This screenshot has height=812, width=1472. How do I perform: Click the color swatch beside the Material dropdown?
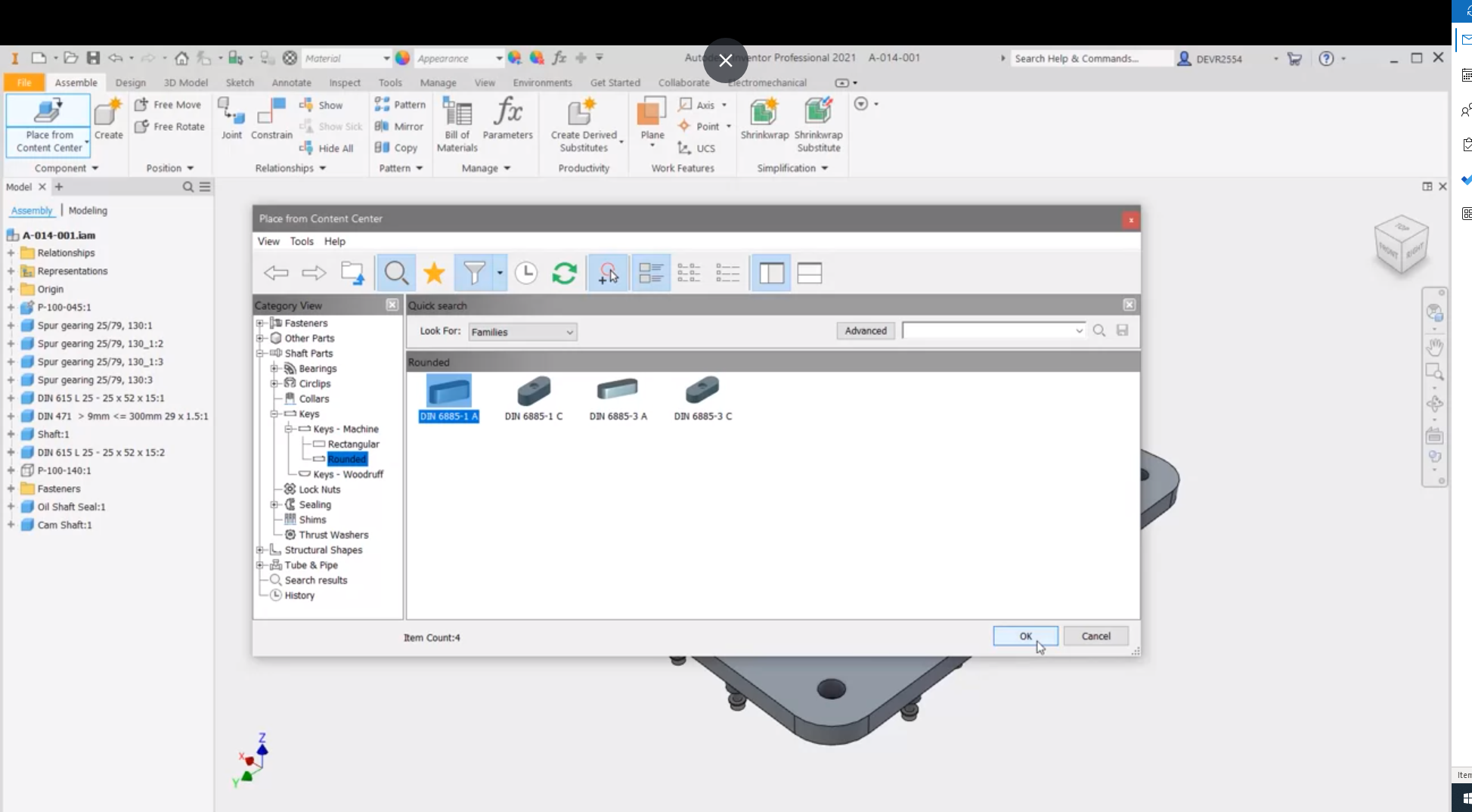[x=402, y=57]
